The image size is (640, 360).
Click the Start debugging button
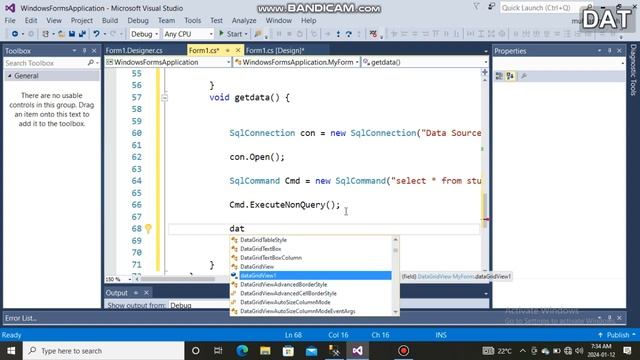pyautogui.click(x=231, y=34)
